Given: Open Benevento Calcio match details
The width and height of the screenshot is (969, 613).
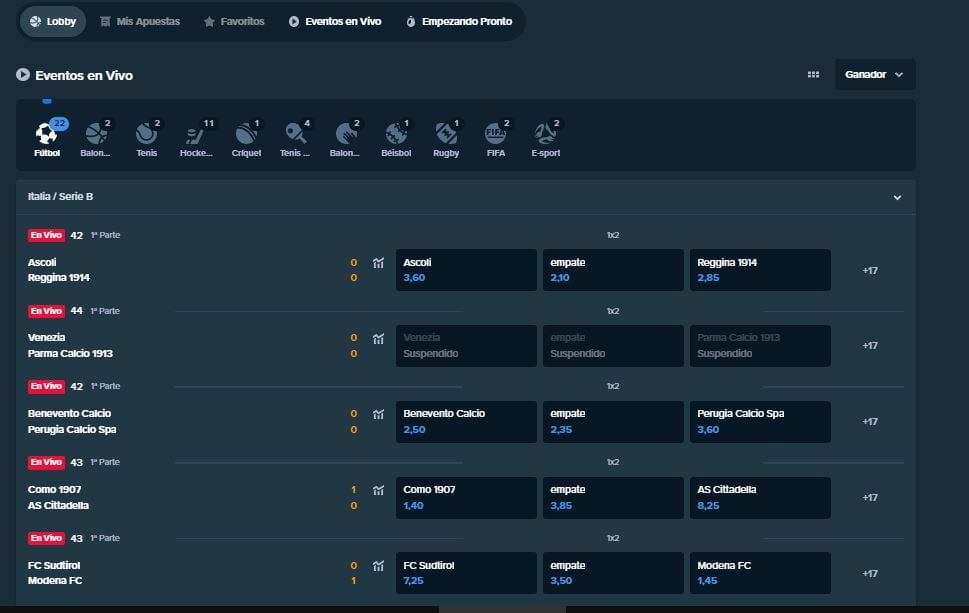Looking at the screenshot, I should click(x=70, y=414).
